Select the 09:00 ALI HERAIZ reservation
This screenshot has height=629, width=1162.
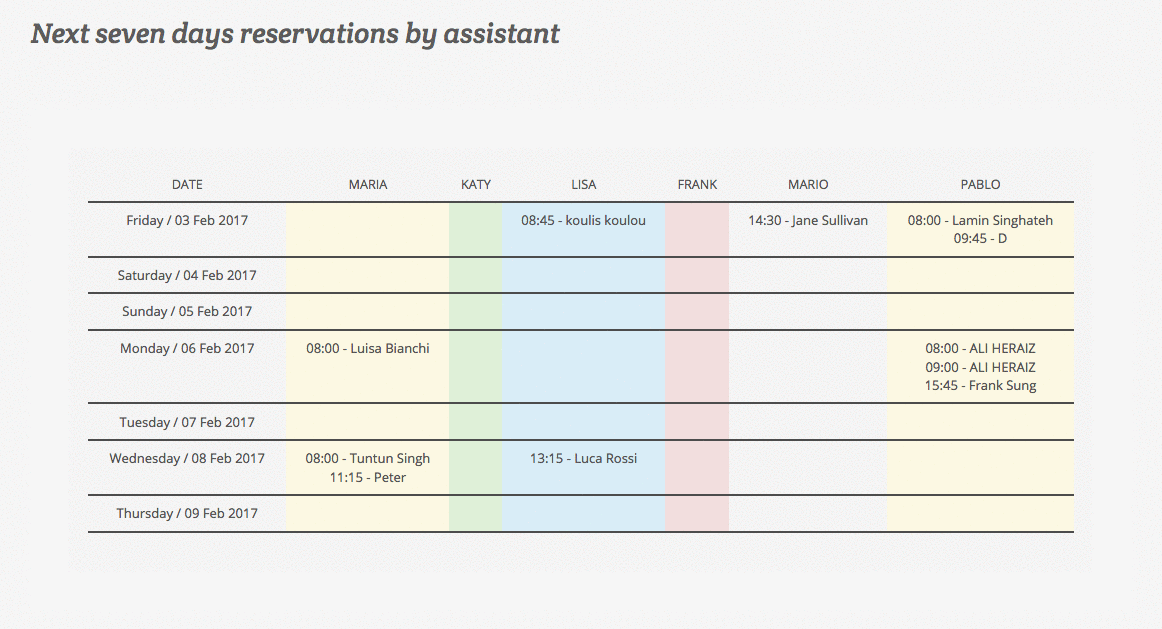tap(980, 367)
